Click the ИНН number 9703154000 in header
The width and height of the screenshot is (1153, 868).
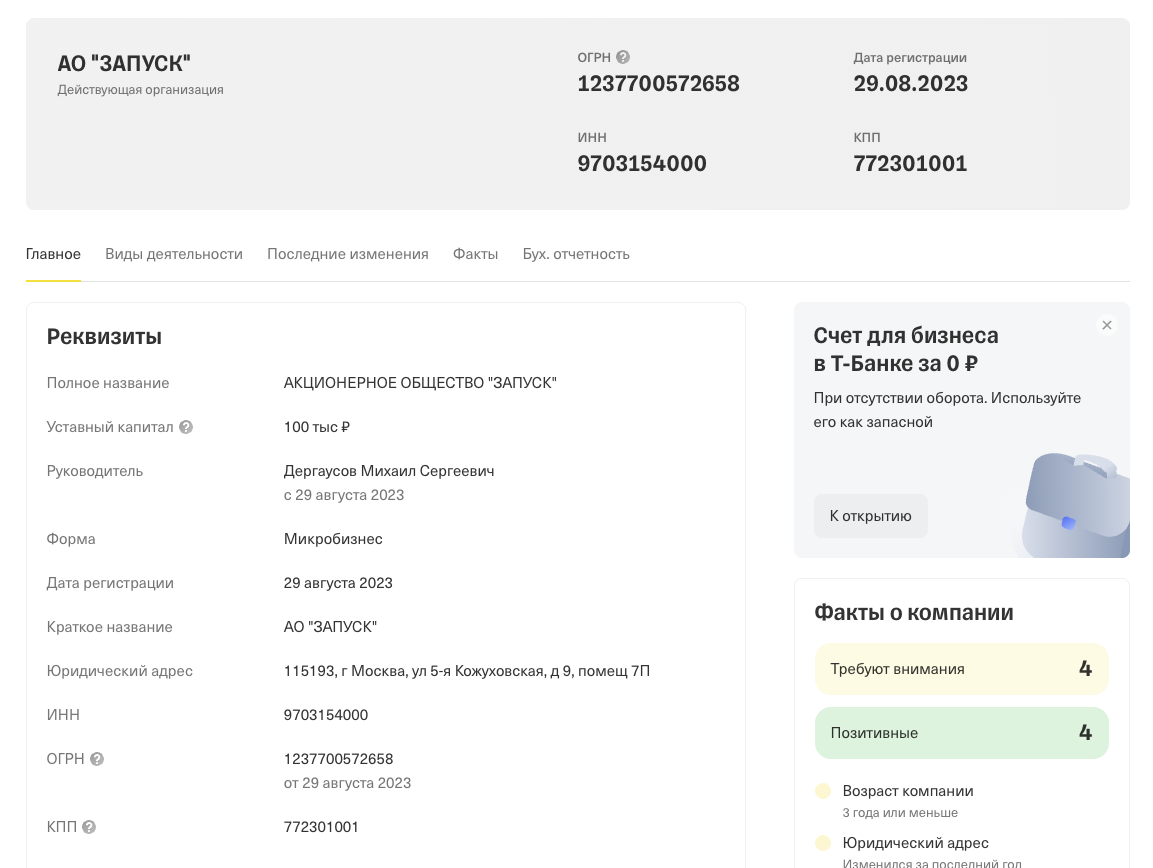point(642,164)
